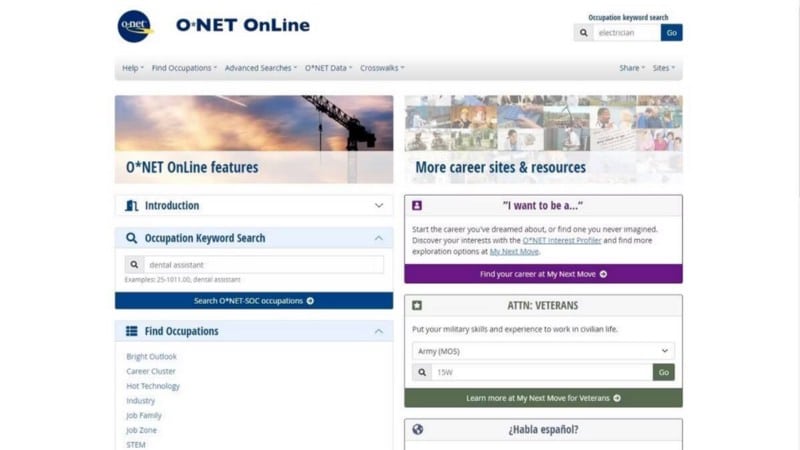Click arrow icon on Find your career button

tap(603, 274)
